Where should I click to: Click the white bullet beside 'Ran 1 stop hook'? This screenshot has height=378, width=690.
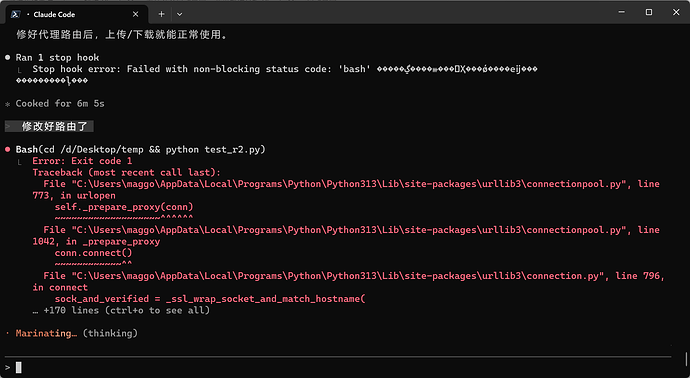click(7, 57)
